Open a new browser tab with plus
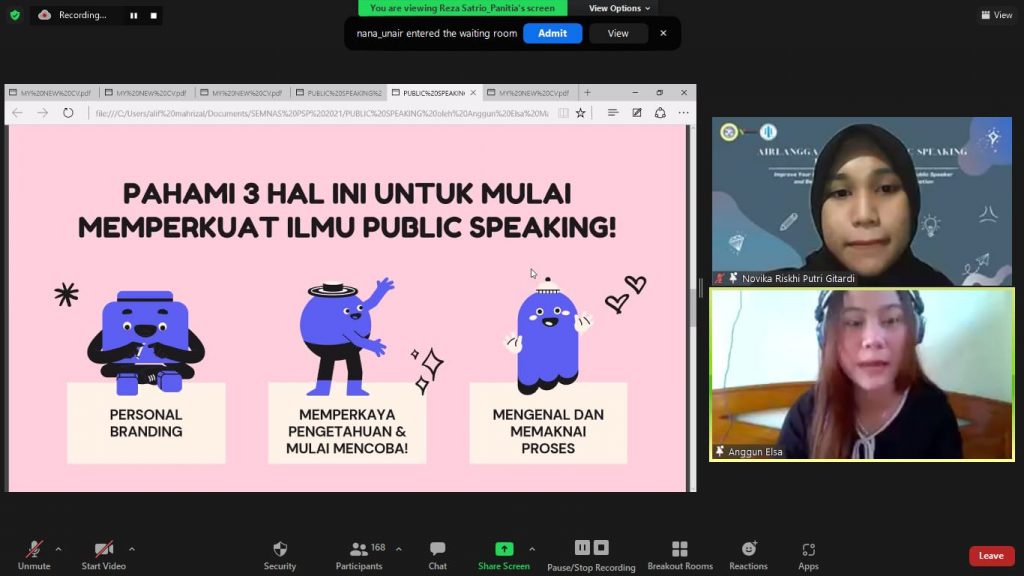Viewport: 1024px width, 576px height. [587, 93]
